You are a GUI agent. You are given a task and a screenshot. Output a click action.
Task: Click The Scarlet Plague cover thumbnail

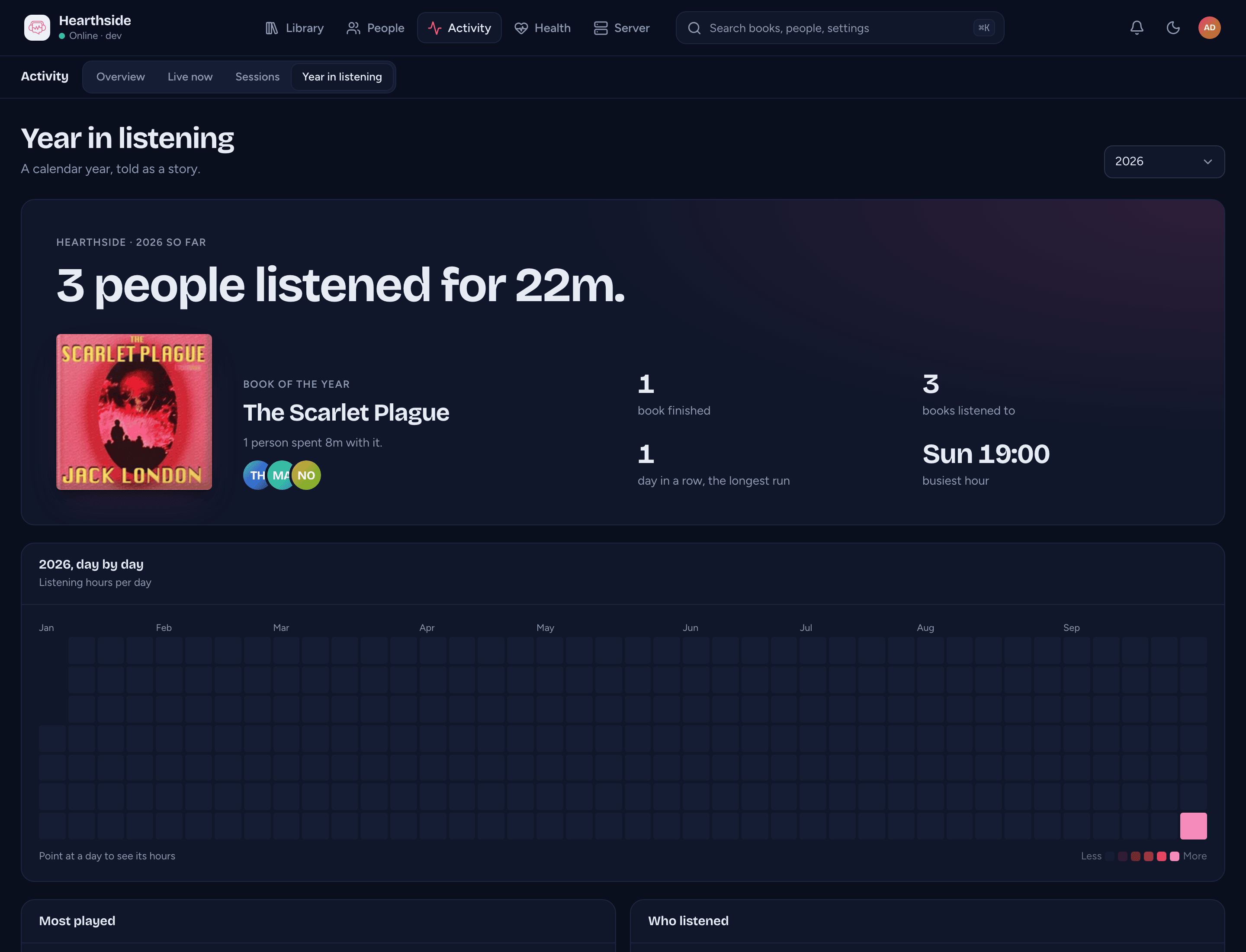pos(134,412)
